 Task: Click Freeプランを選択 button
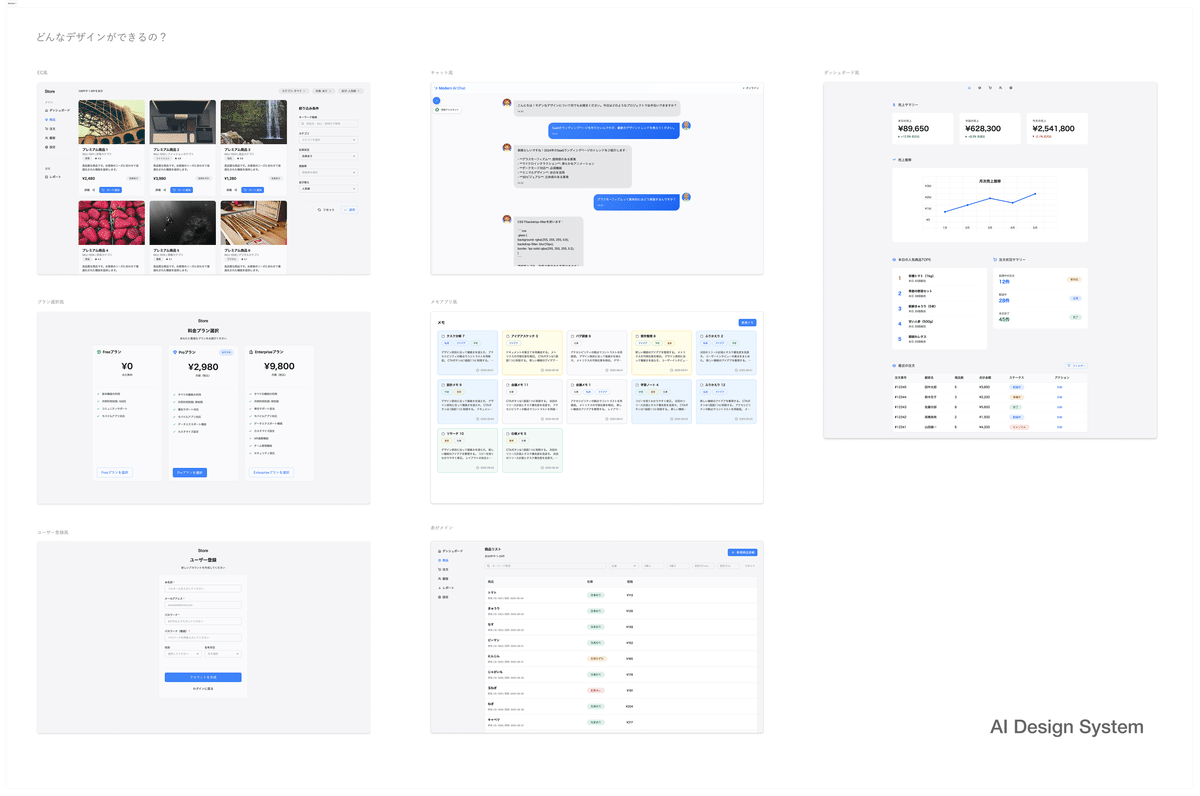tap(115, 472)
